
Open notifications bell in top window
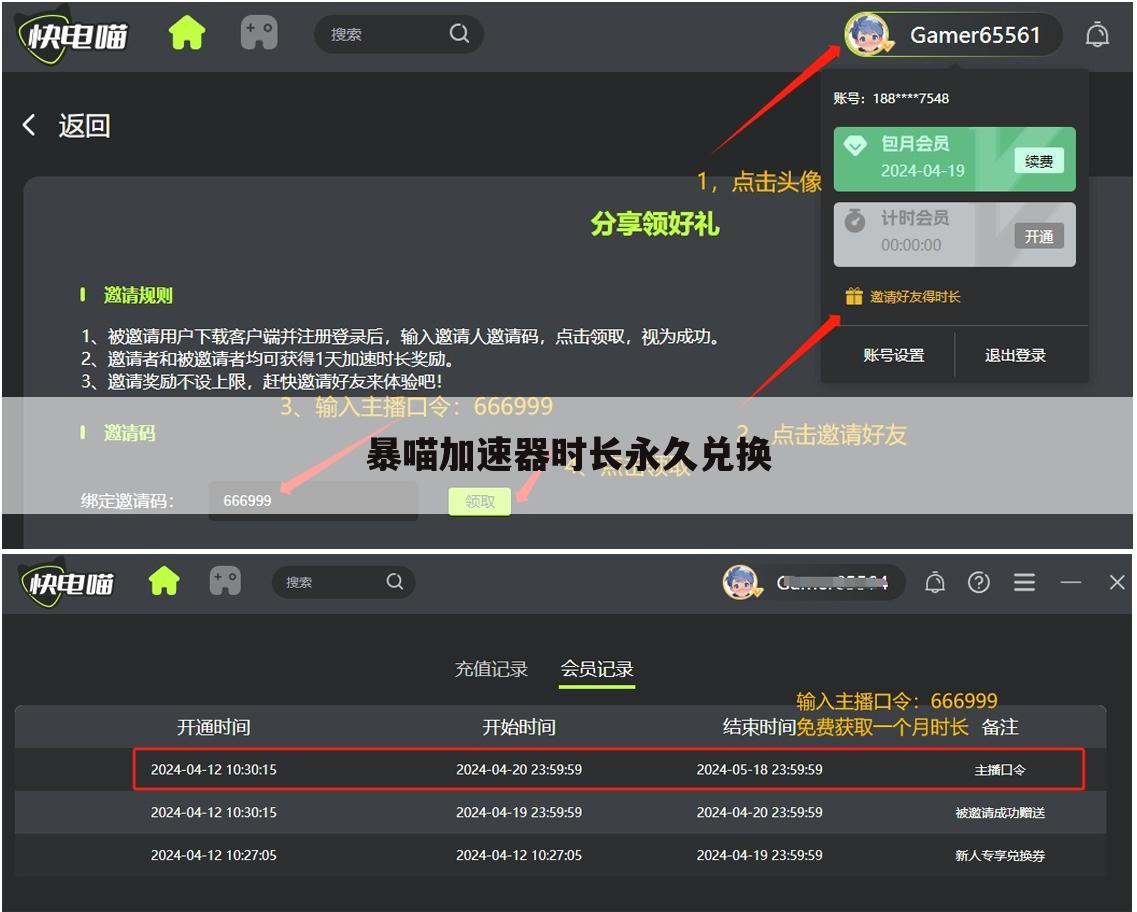coord(1096,34)
